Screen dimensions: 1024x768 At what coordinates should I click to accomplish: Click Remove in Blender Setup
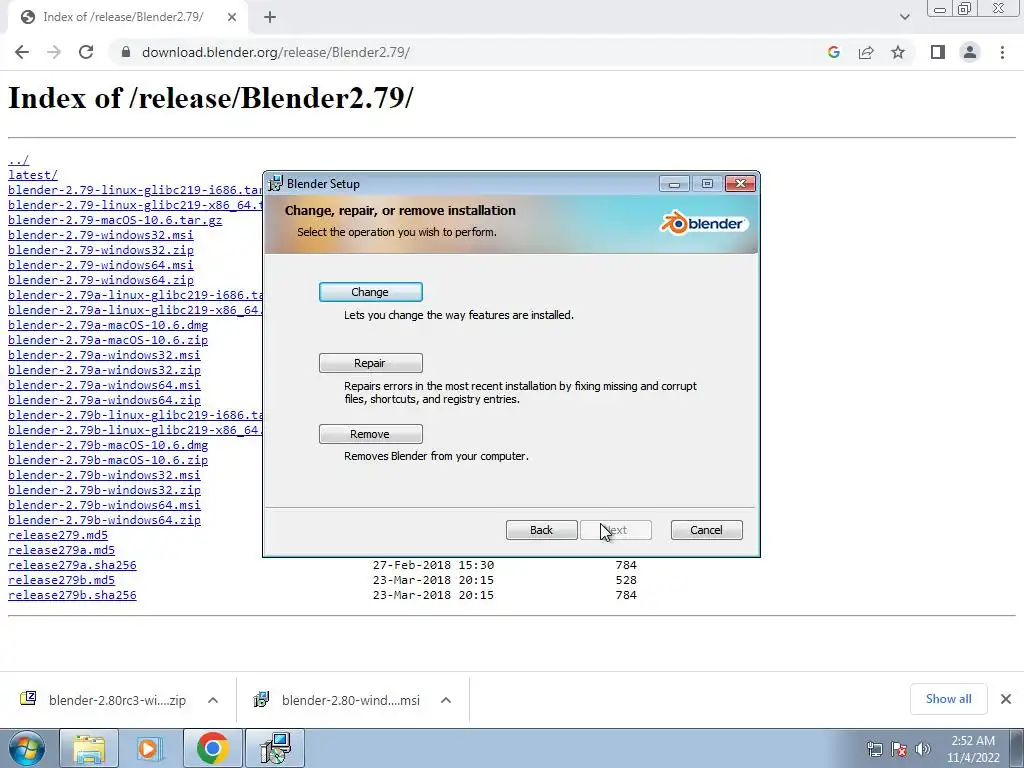click(370, 434)
